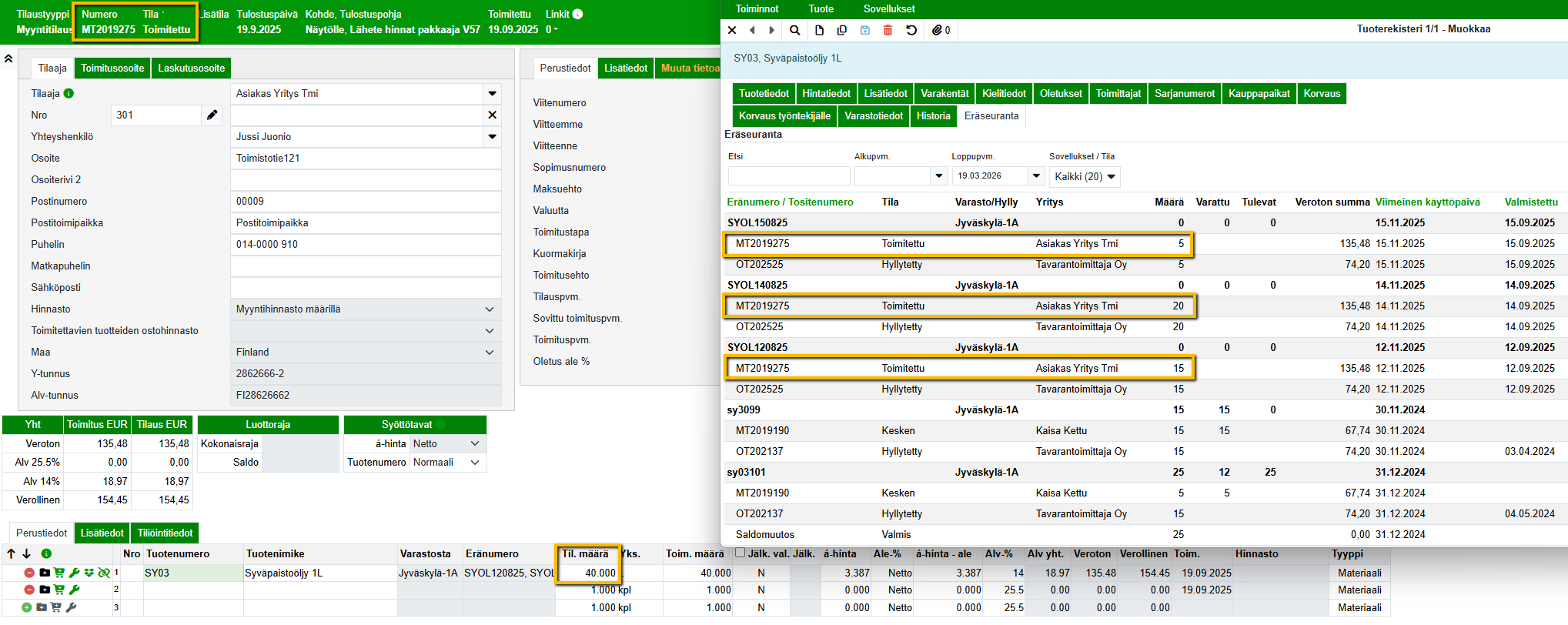Open the Toiminnot menu
This screenshot has height=625, width=1568.
757,9
